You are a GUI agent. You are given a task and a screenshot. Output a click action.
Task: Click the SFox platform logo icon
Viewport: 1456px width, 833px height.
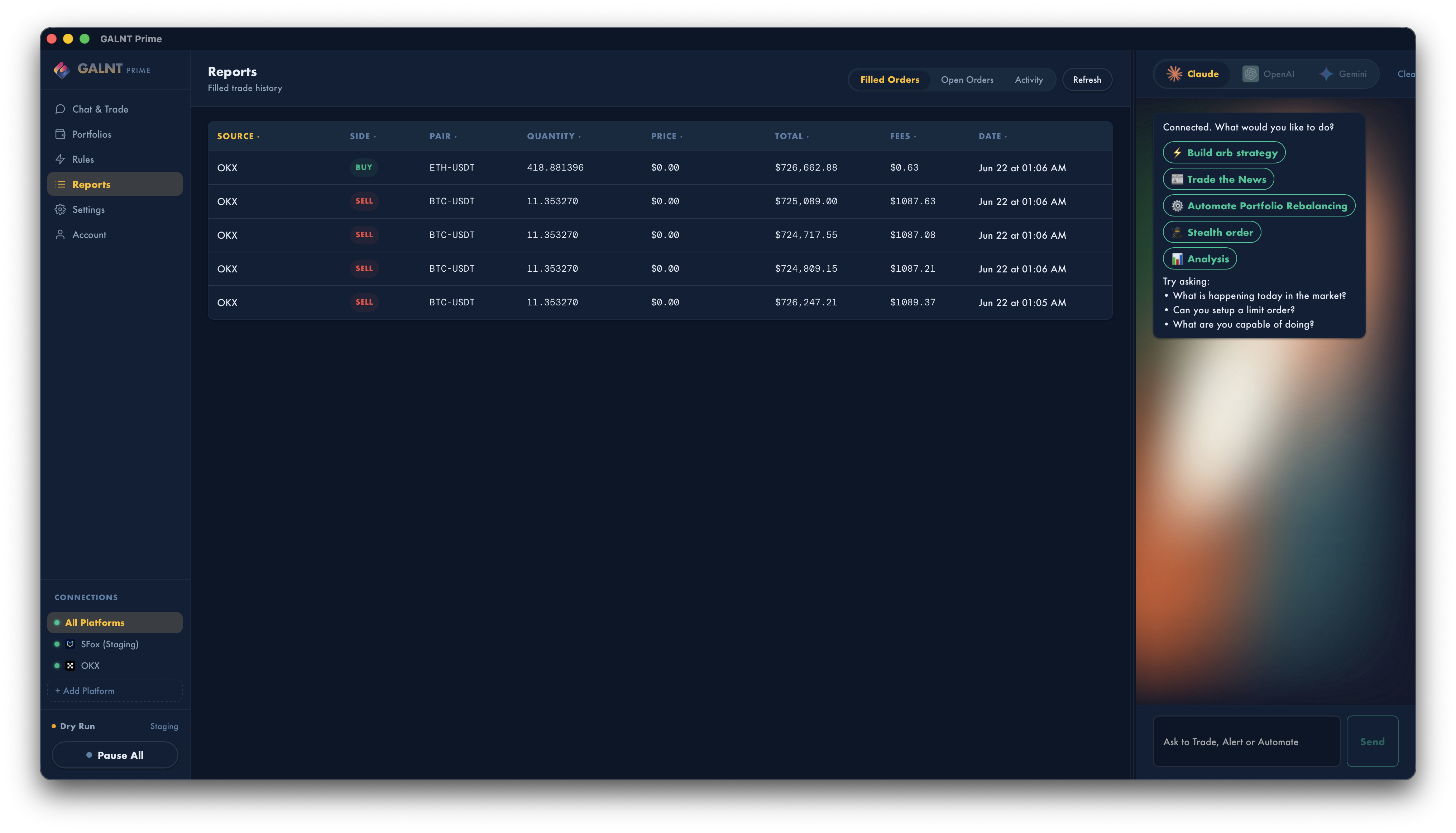pos(70,644)
